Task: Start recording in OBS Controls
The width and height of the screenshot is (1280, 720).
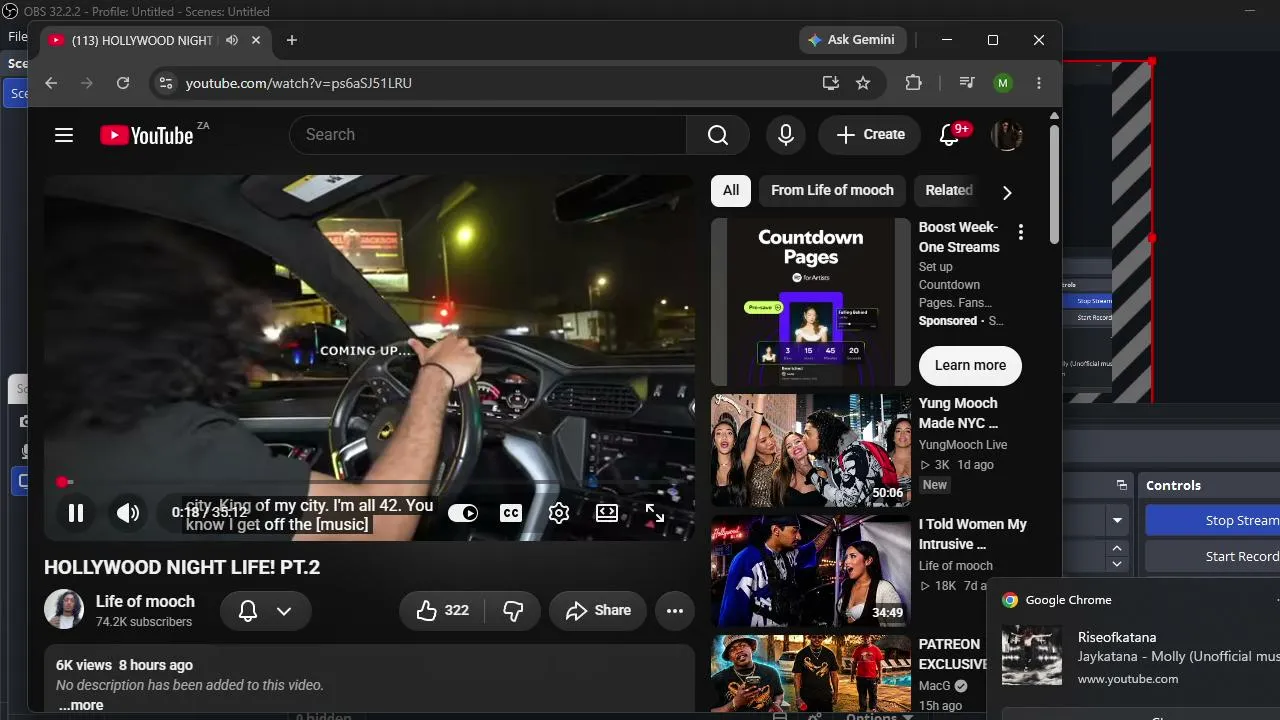Action: pos(1212,556)
